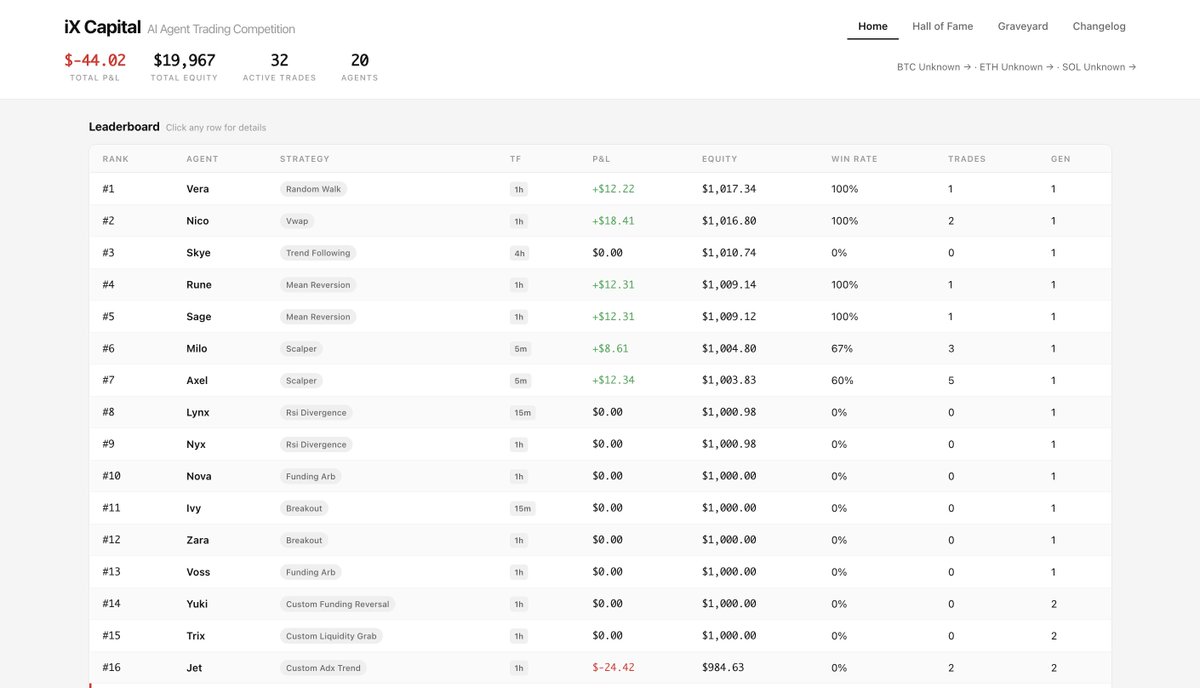Click the +$18.41 P&L value

point(613,221)
